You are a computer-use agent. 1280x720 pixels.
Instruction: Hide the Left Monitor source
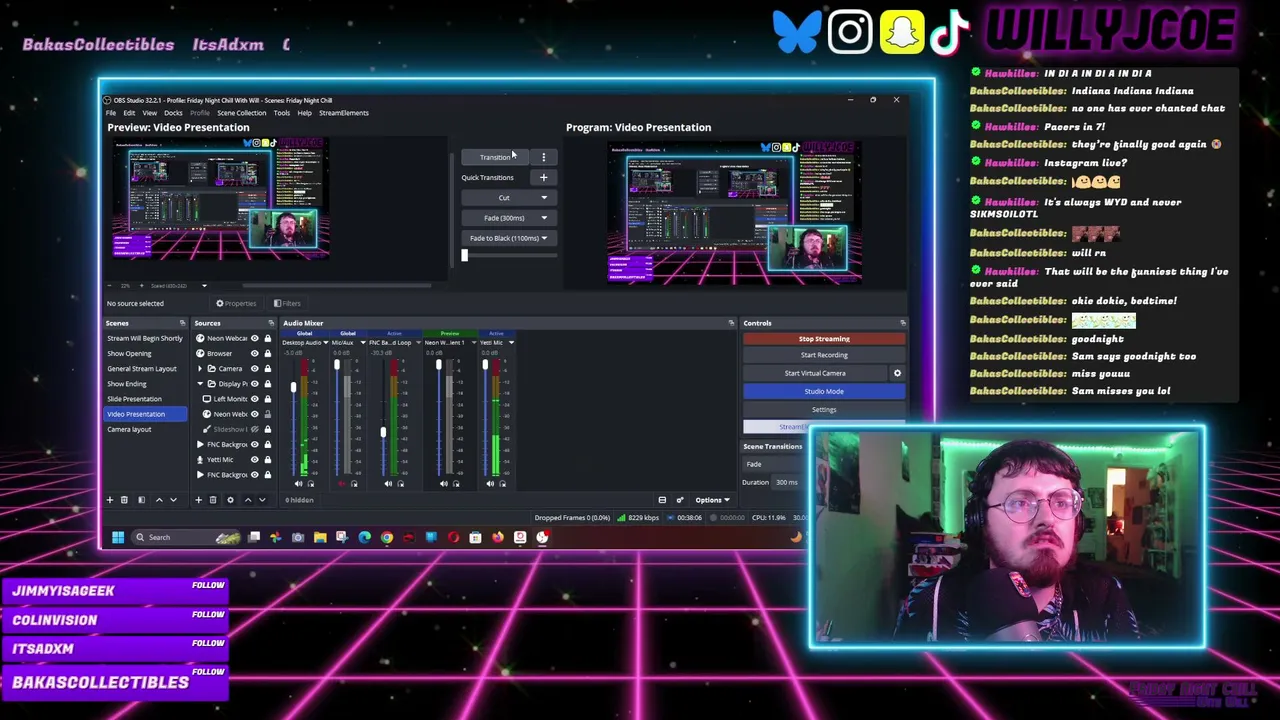coord(254,399)
